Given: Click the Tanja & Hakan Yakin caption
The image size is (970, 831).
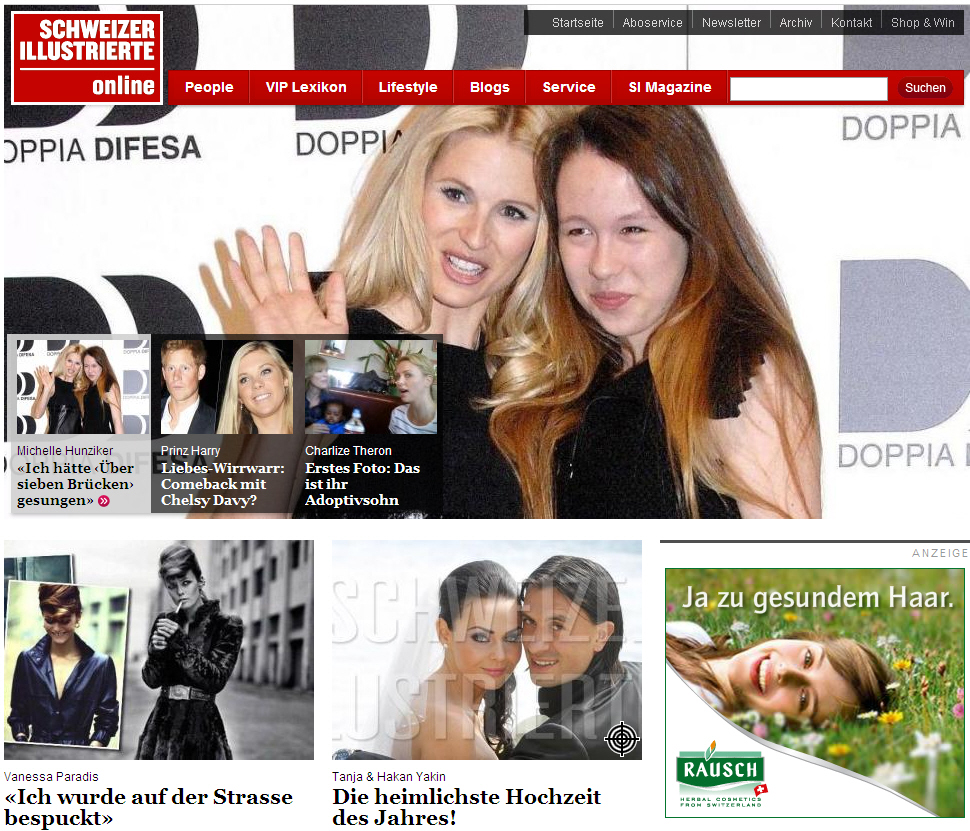Looking at the screenshot, I should 388,777.
